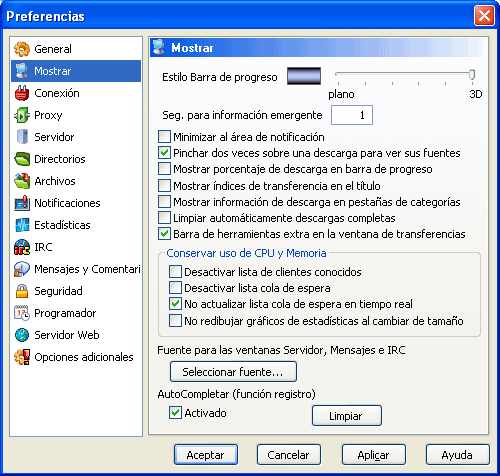Viewport: 500px width, 476px height.
Task: Click the progress bar style slider thumb
Action: [x=472, y=74]
